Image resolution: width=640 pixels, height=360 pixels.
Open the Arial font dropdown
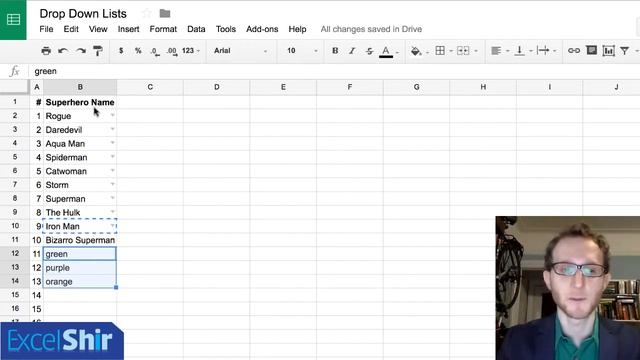[x=240, y=51]
